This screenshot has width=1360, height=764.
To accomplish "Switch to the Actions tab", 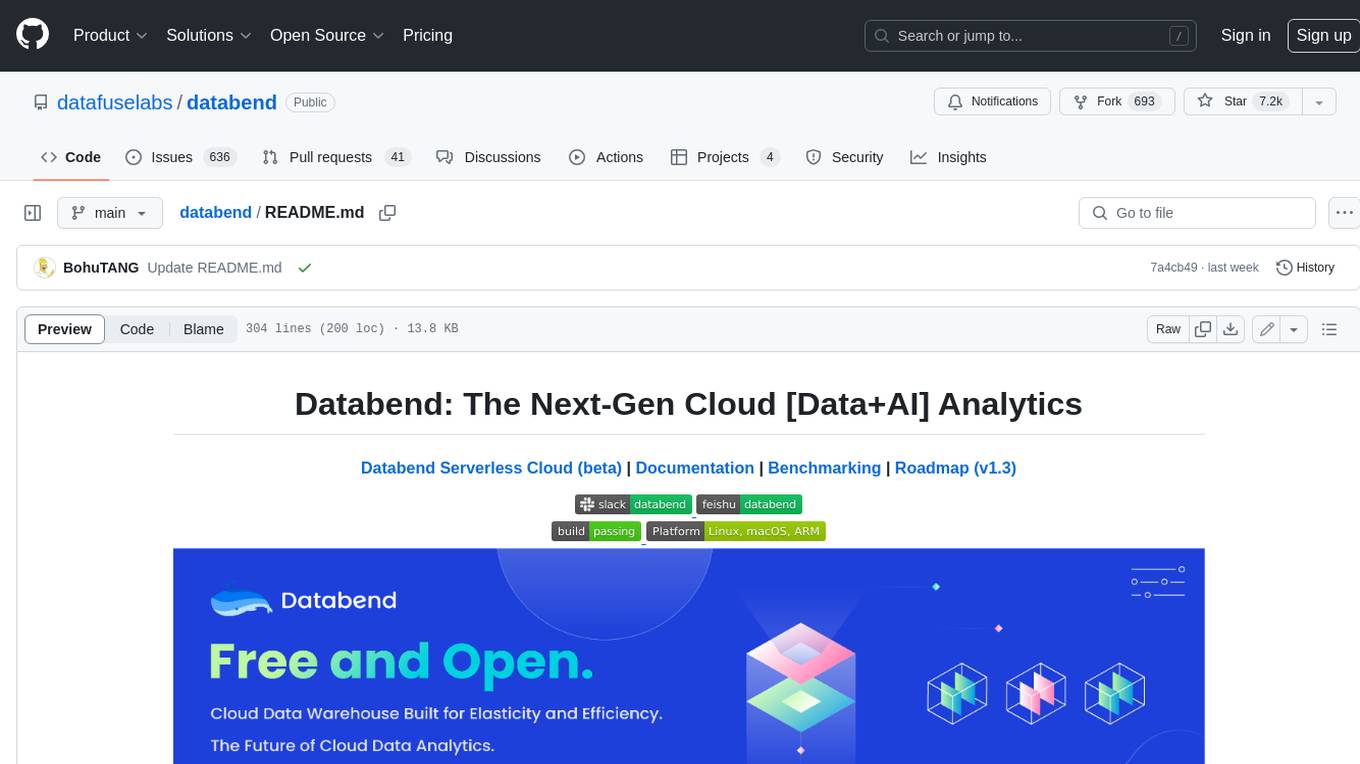I will point(606,157).
